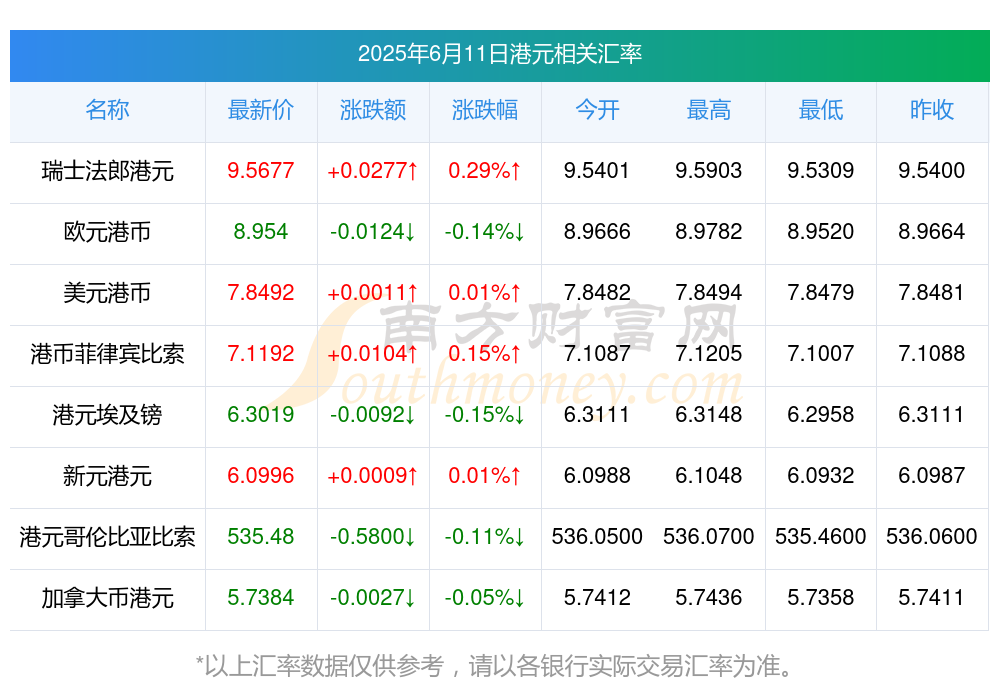Click the 今开 column header
The width and height of the screenshot is (1000, 698).
point(597,110)
